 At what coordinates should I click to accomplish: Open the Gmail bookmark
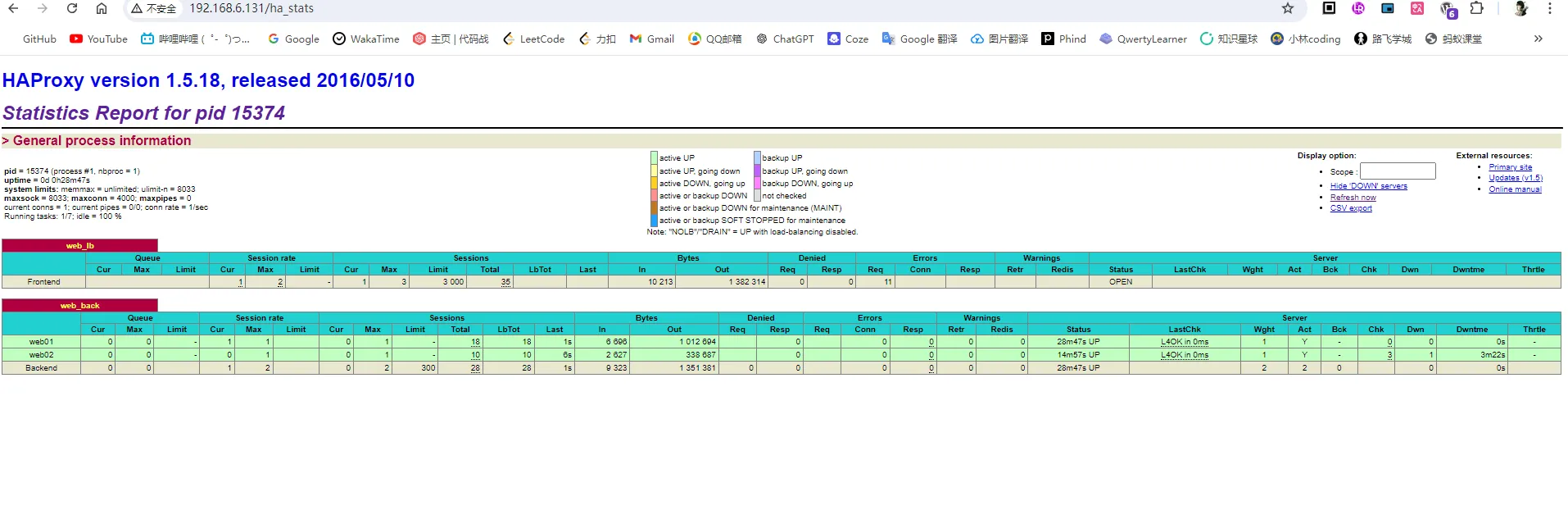click(651, 39)
